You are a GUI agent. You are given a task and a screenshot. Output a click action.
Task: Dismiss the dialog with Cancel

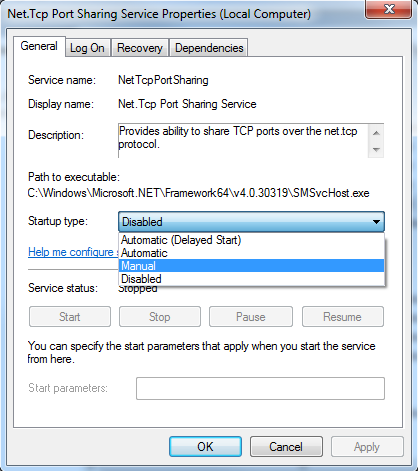pos(286,447)
